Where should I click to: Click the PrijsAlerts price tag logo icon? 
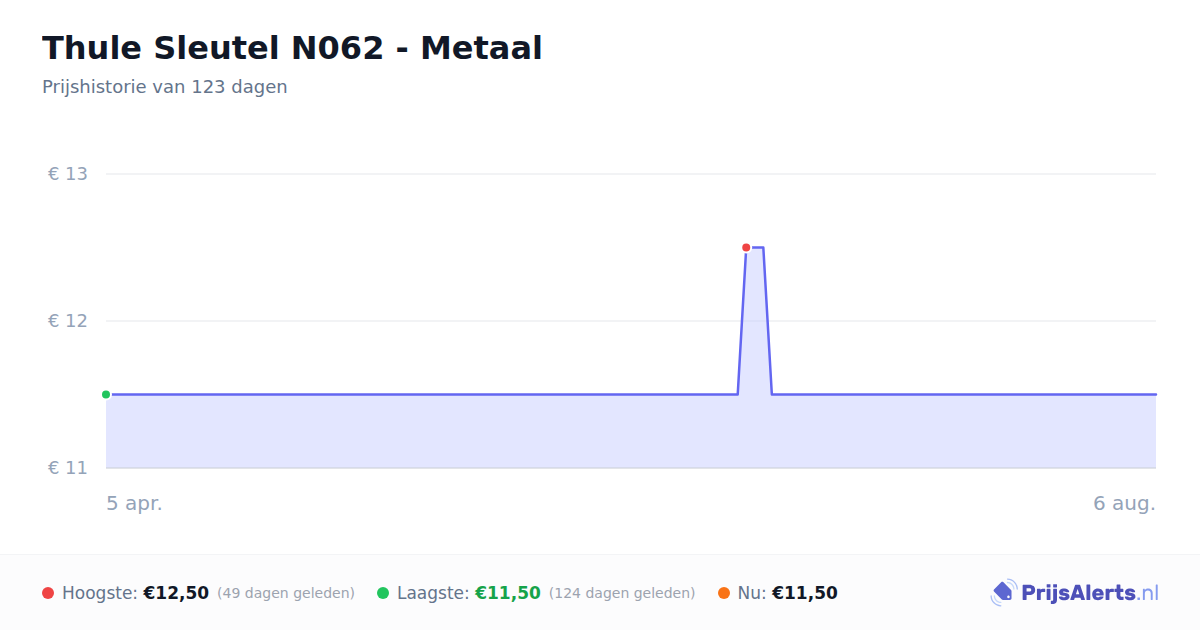point(1003,593)
